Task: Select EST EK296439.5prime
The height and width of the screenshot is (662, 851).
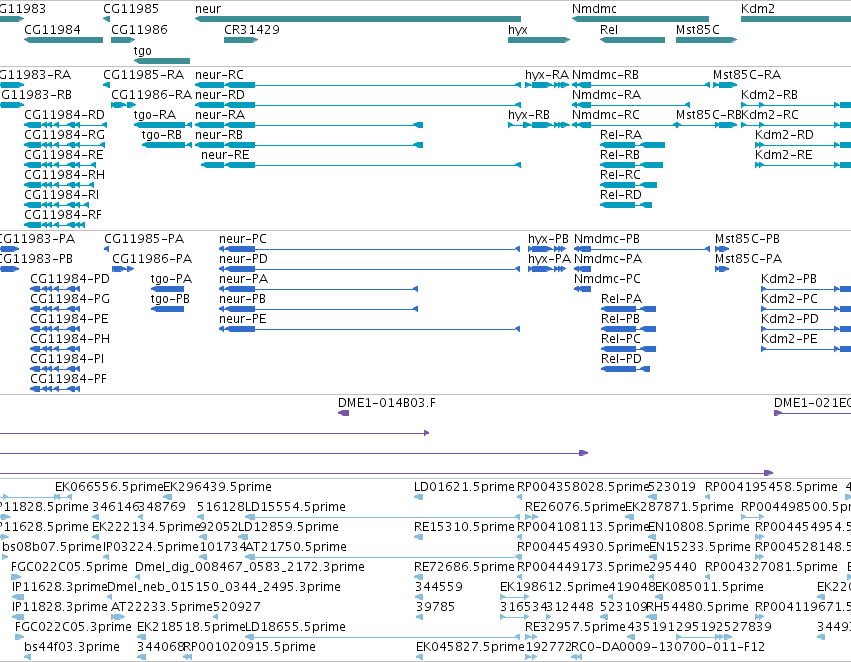Action: (x=168, y=497)
